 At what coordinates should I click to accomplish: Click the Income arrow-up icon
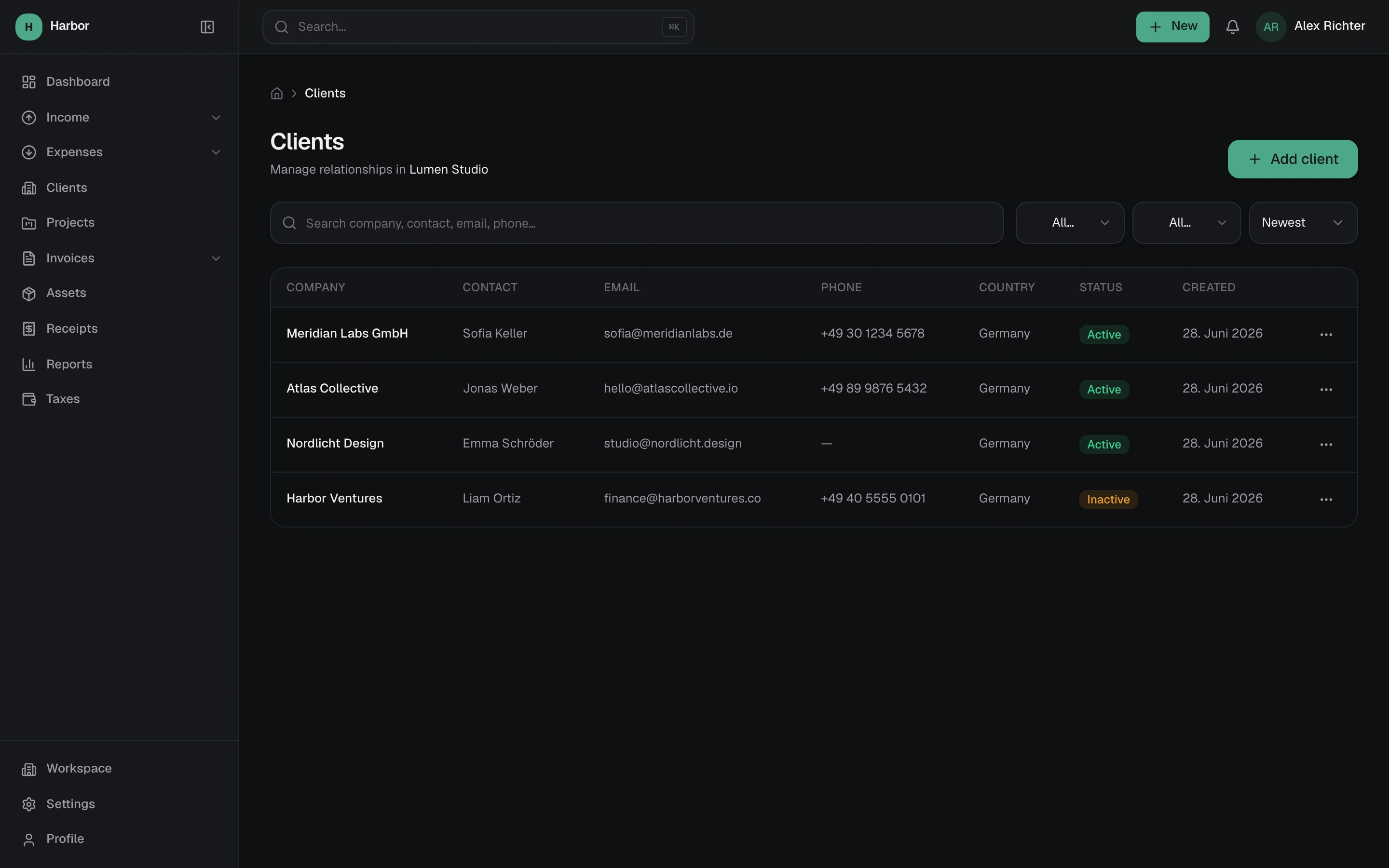tap(29, 118)
